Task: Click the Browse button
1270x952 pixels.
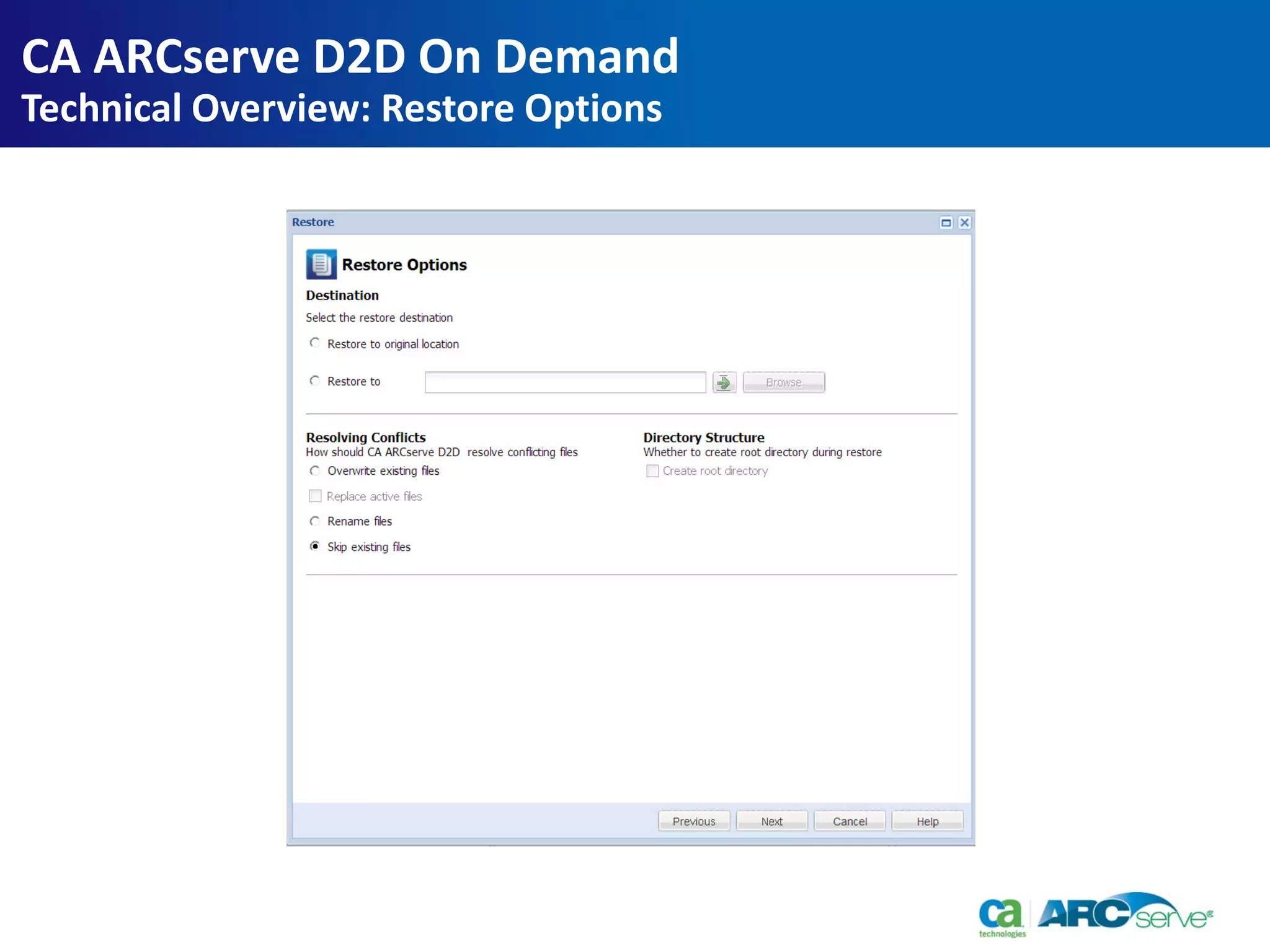Action: 784,382
